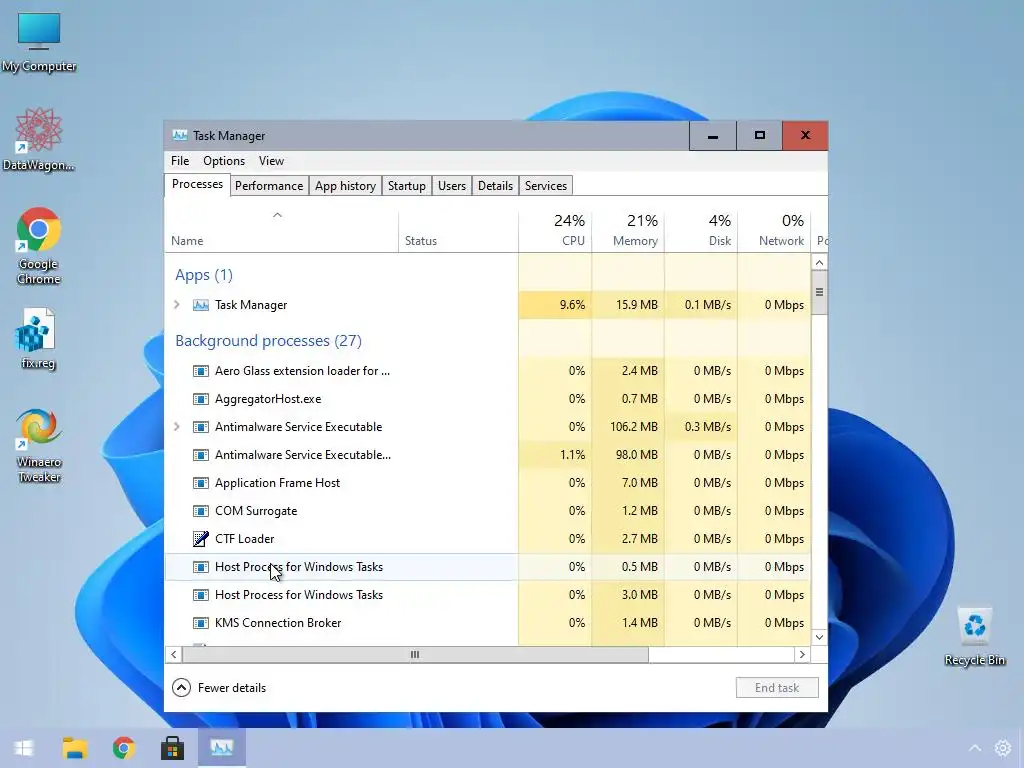
Task: Click AggregatorHost.exe process icon
Action: click(200, 399)
